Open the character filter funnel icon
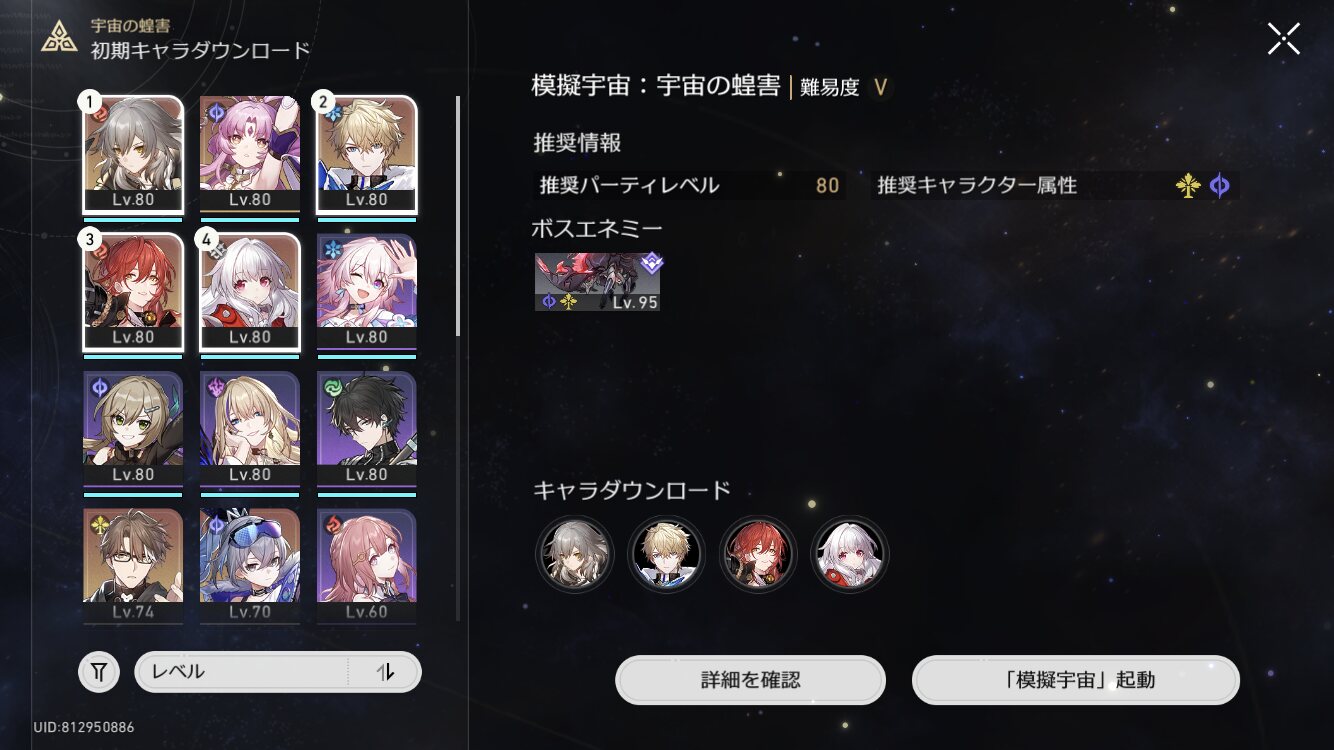This screenshot has height=750, width=1334. (98, 673)
